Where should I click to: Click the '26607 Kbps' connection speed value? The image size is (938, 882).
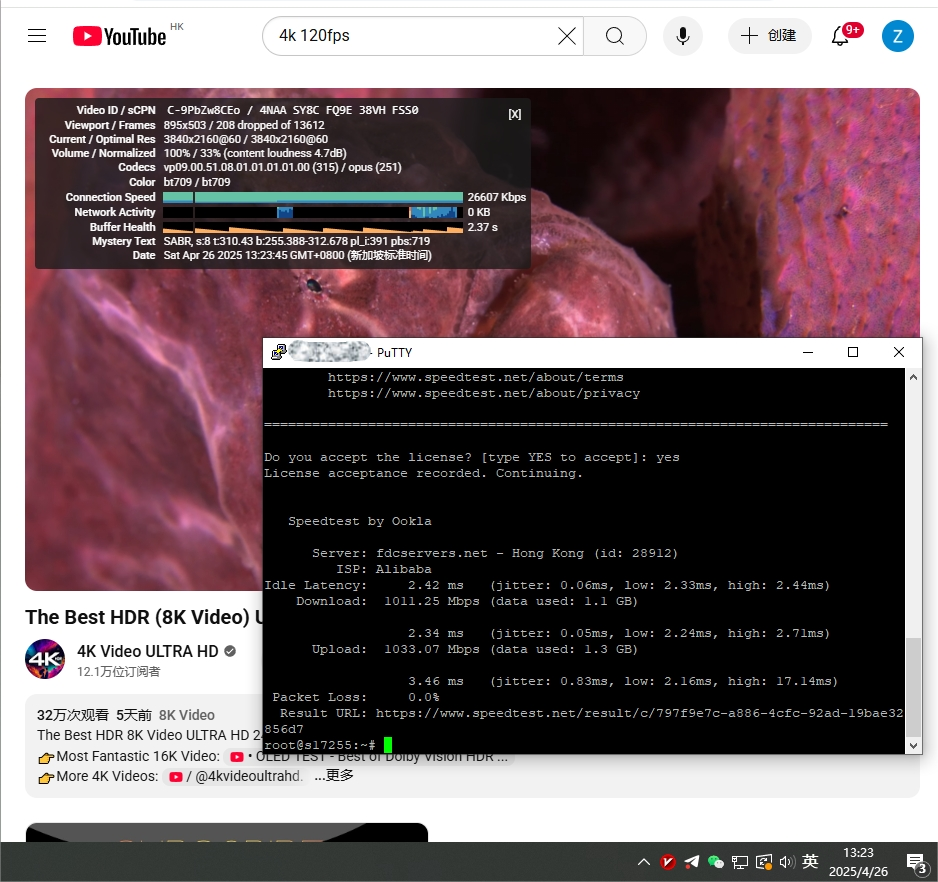coord(497,197)
